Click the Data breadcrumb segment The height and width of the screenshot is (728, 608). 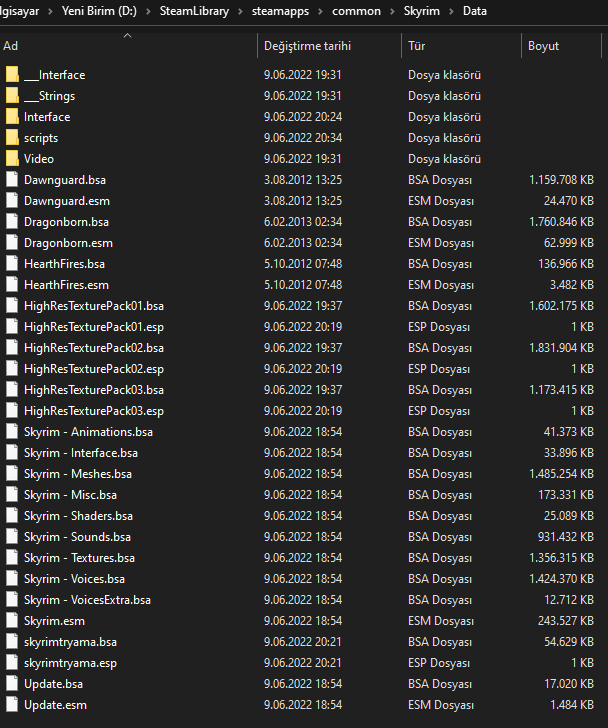(x=475, y=11)
